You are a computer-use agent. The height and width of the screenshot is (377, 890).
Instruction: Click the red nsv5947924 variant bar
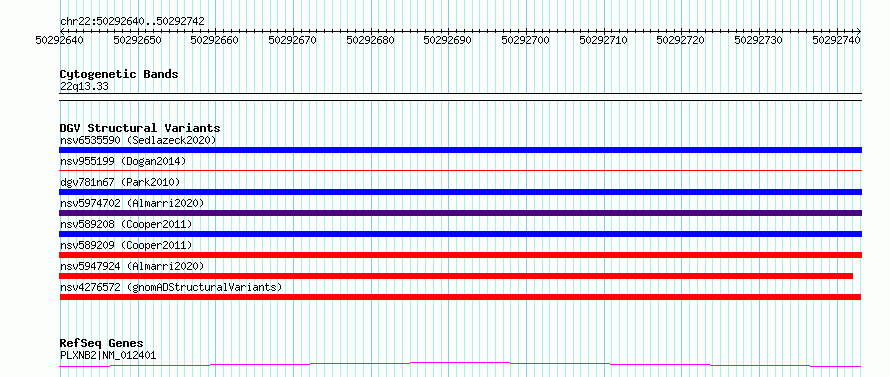coord(456,276)
